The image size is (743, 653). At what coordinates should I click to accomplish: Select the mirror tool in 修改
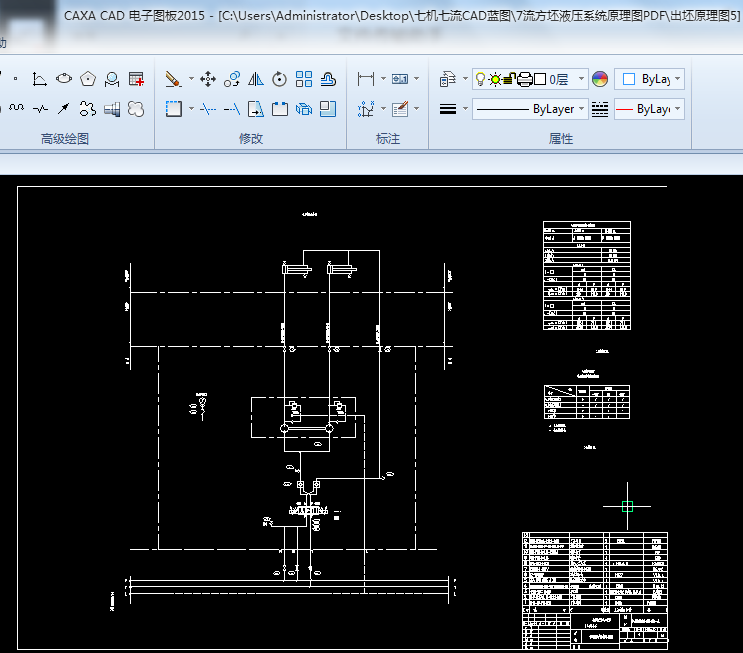(256, 78)
